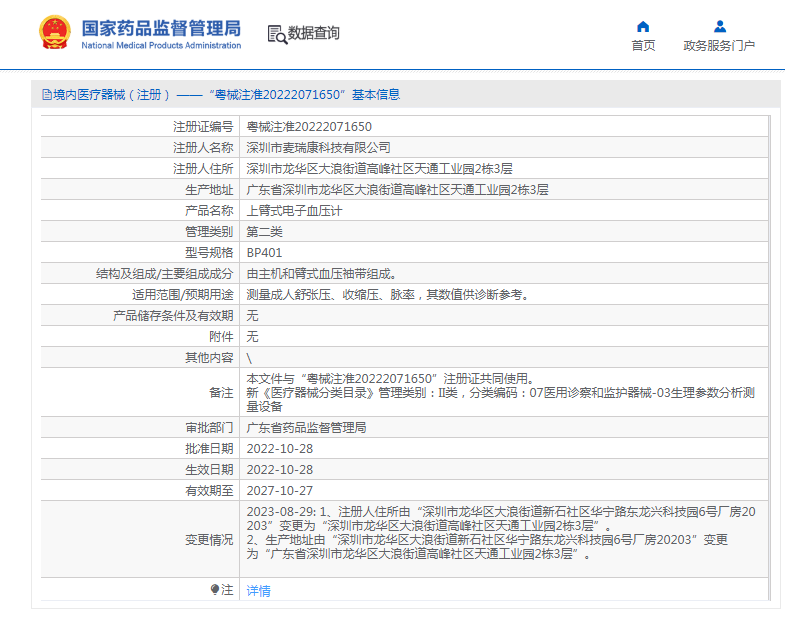
Task: Click the 产品储存条件及有效期 label
Action: (x=173, y=316)
